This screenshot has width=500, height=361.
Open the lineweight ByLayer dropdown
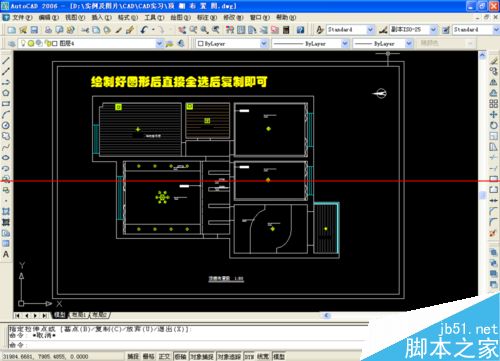409,43
